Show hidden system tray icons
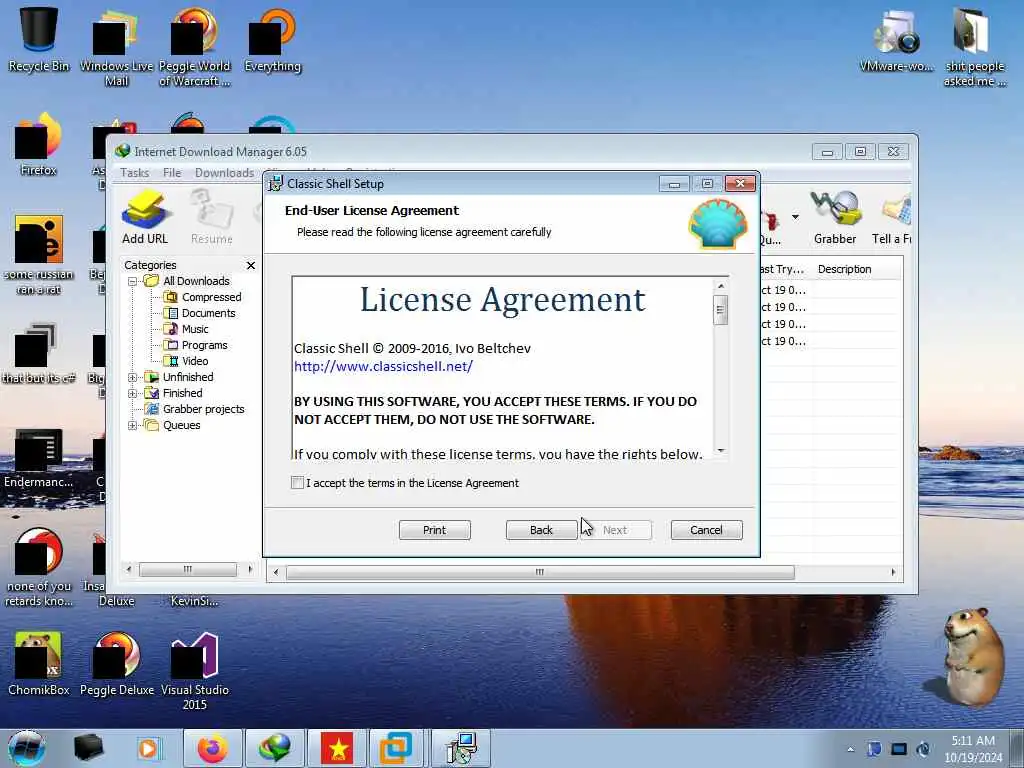Image resolution: width=1024 pixels, height=768 pixels. click(851, 749)
